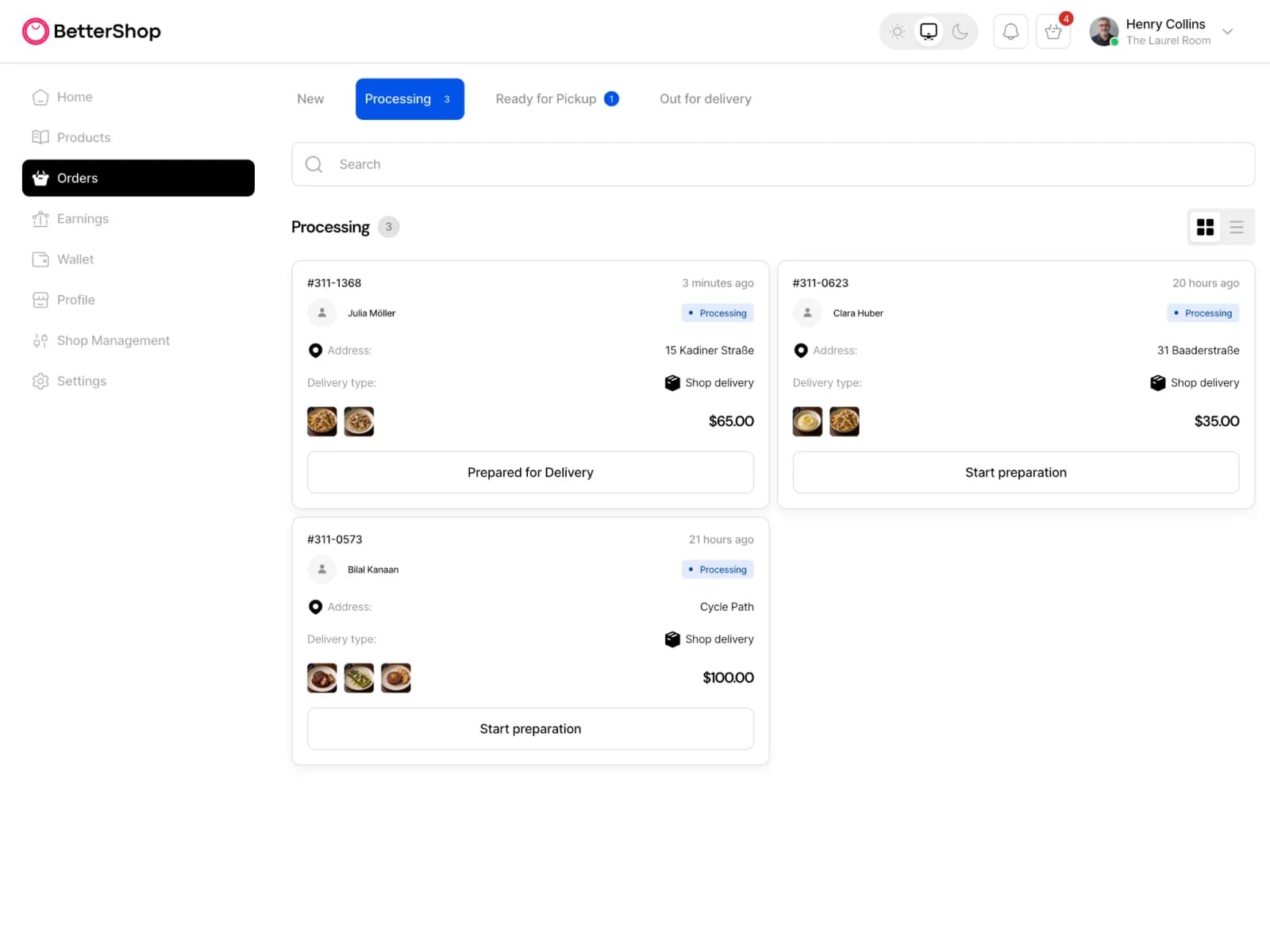Click Bilal Kanaan's customer avatar
This screenshot has width=1270, height=952.
pyautogui.click(x=322, y=569)
